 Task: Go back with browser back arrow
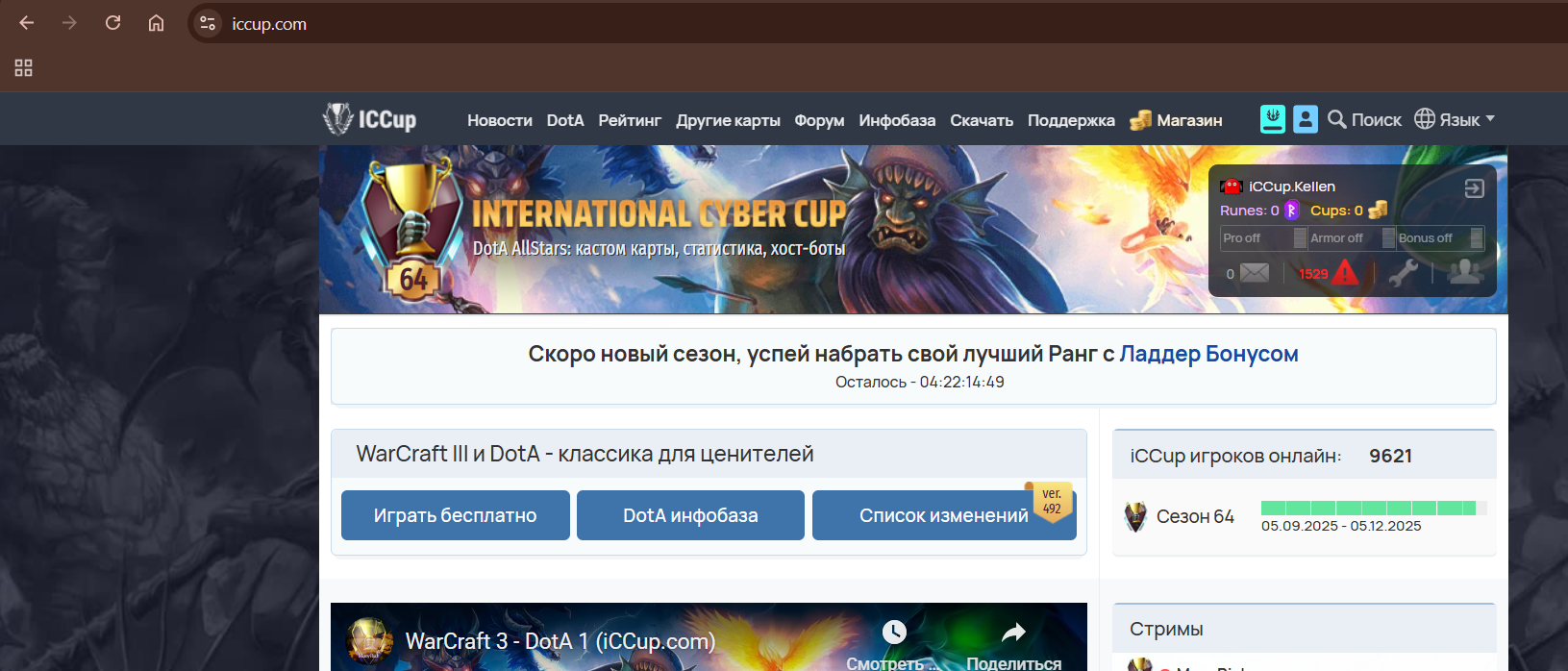(27, 23)
